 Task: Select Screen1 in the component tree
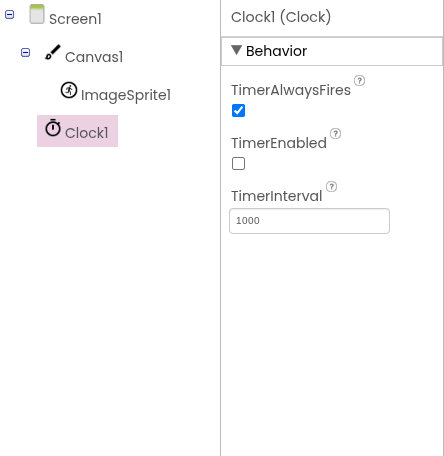[x=75, y=19]
